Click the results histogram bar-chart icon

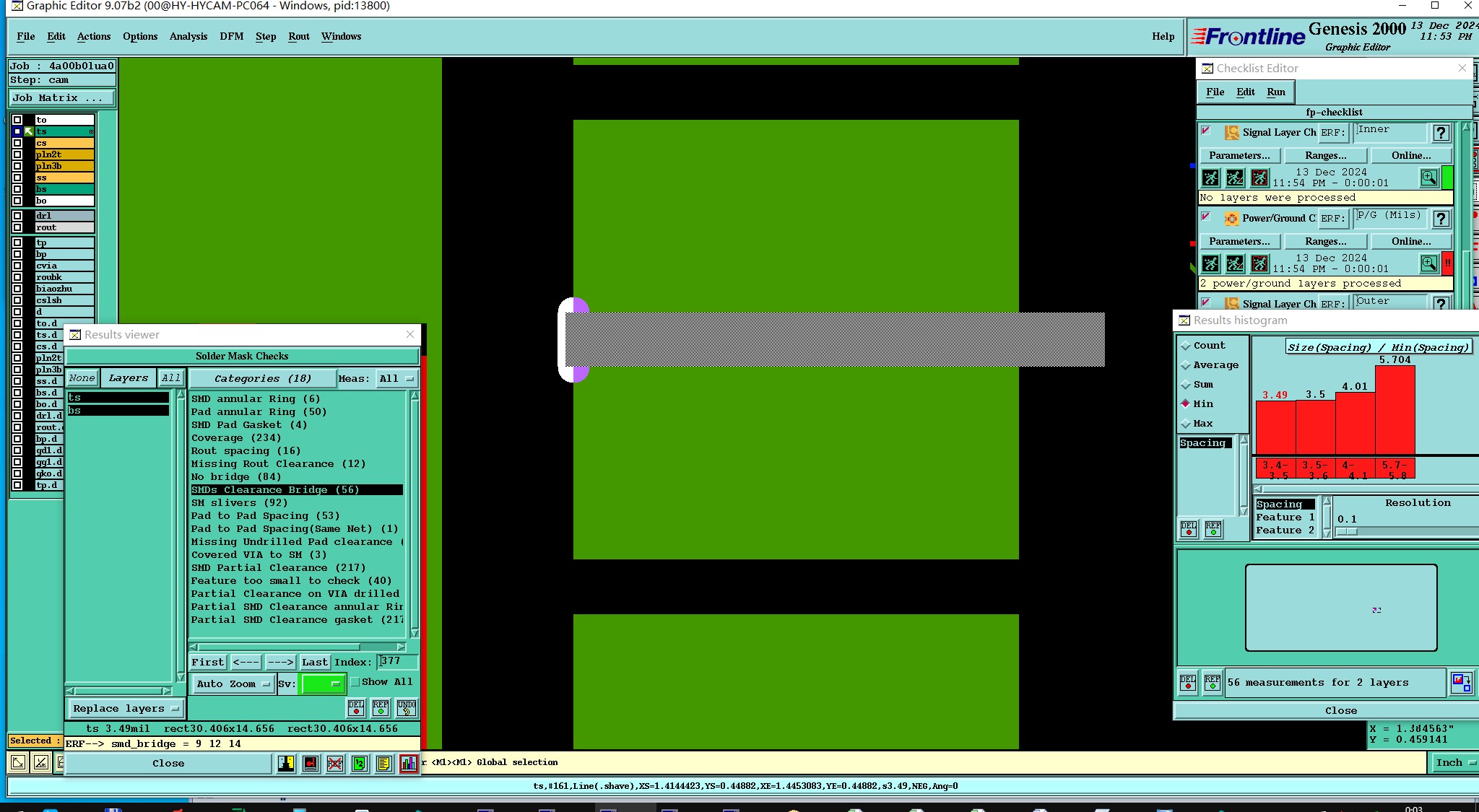pos(408,764)
